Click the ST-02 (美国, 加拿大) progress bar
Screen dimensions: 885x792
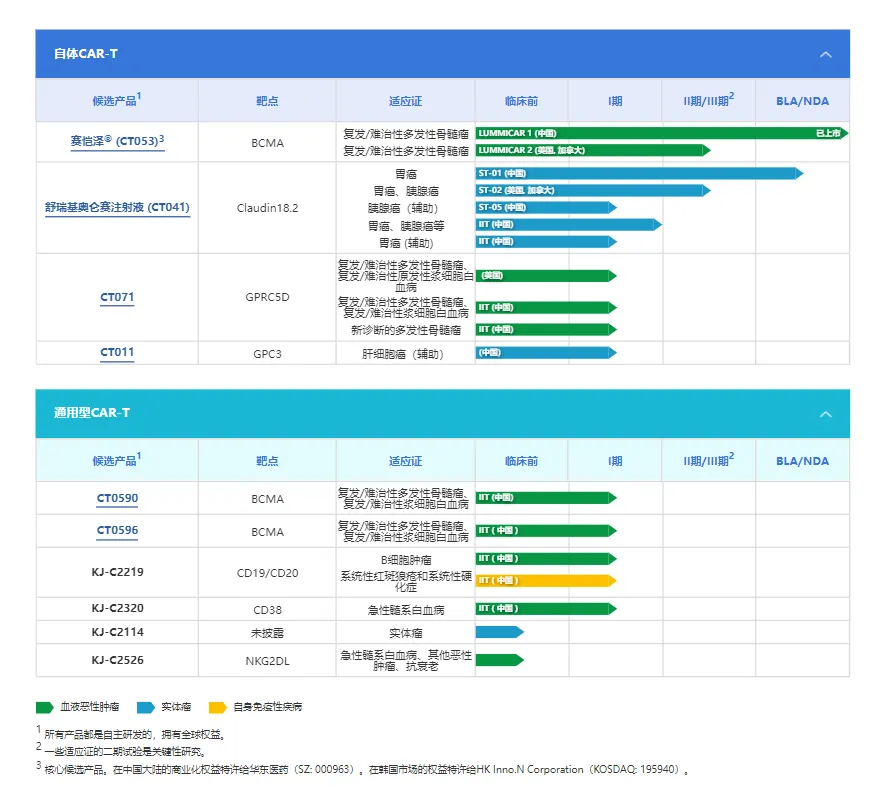pyautogui.click(x=592, y=190)
